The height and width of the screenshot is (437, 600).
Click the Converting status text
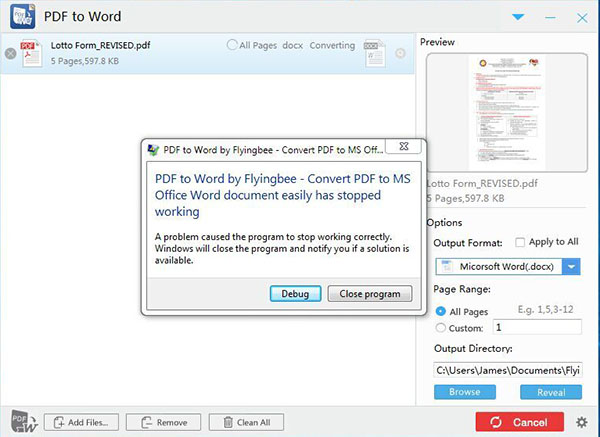pos(332,45)
